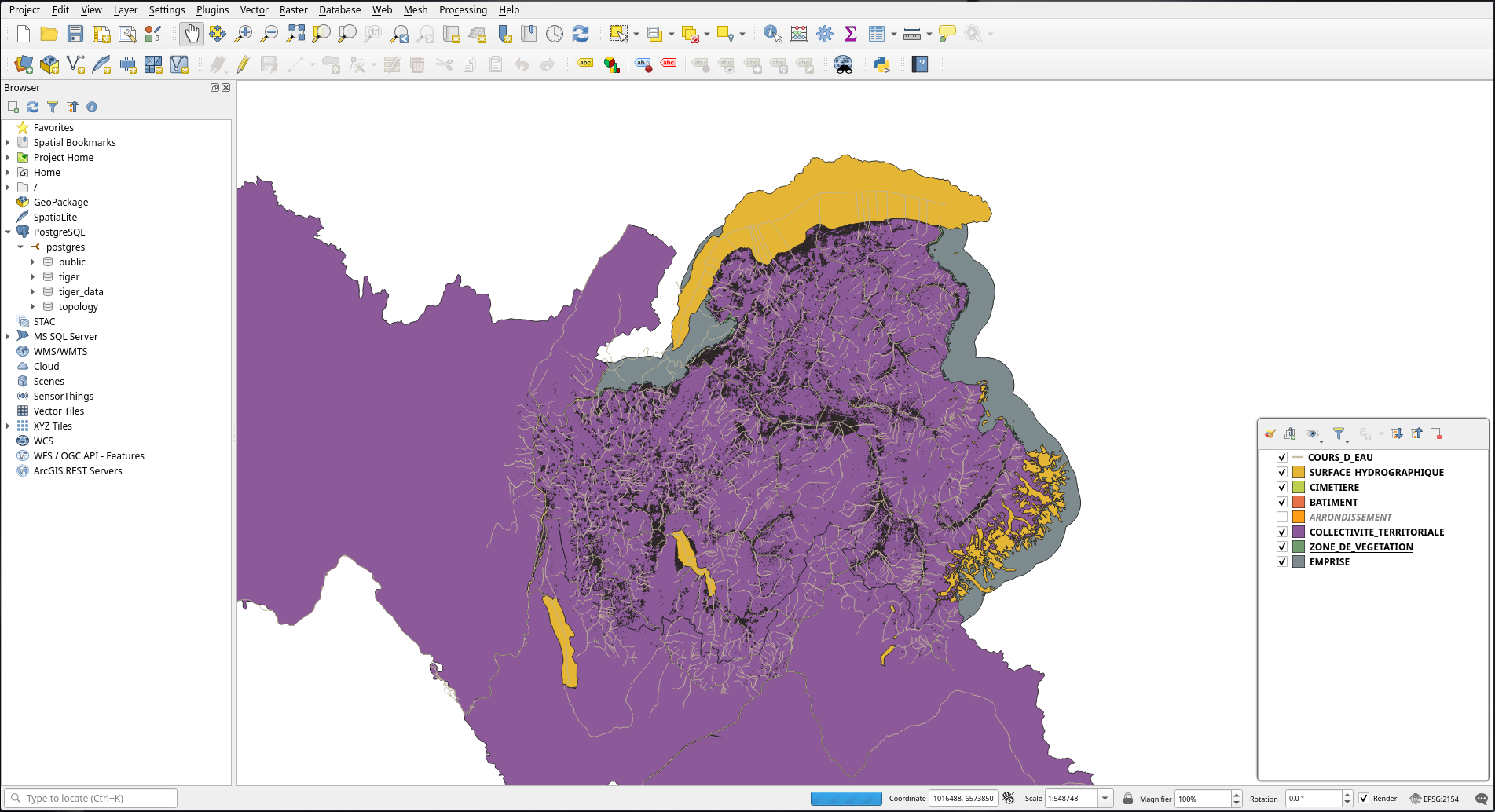The height and width of the screenshot is (812, 1495).
Task: Open the Statistical Summary sigma icon
Action: point(850,34)
